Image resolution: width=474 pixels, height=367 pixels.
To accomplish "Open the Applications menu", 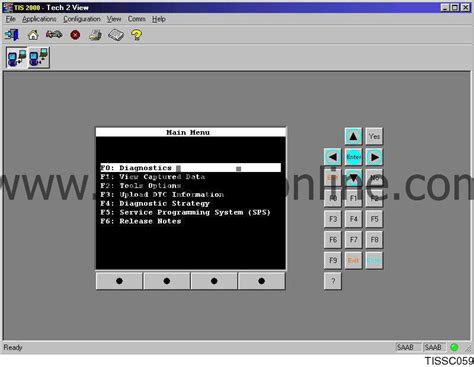I will point(39,19).
